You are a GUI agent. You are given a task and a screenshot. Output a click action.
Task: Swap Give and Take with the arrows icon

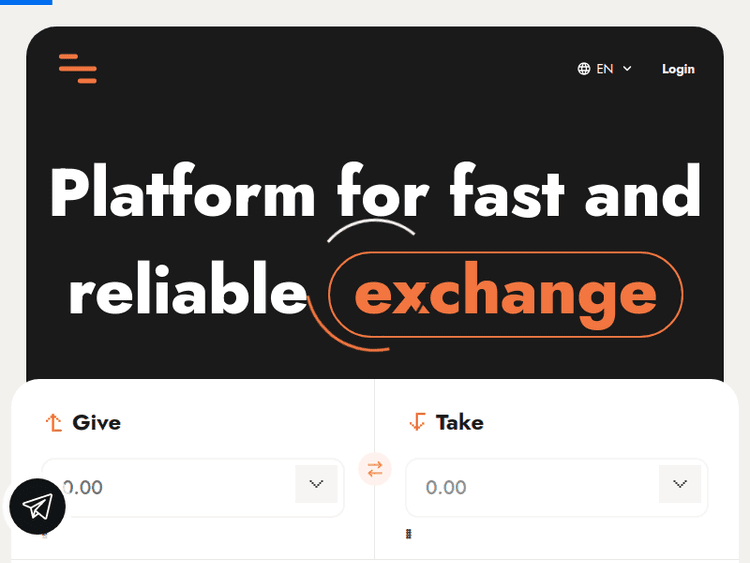[375, 469]
